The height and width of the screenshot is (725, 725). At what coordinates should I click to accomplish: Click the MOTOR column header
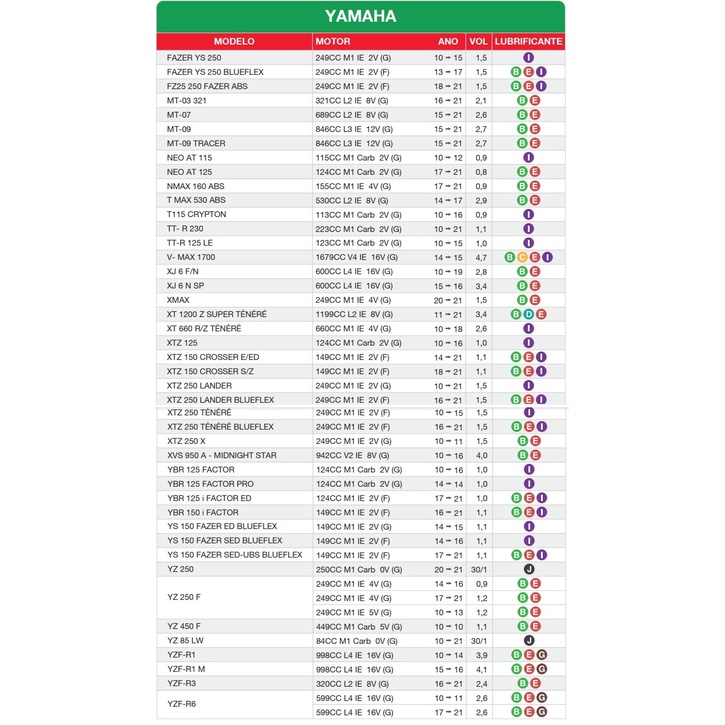pos(333,42)
